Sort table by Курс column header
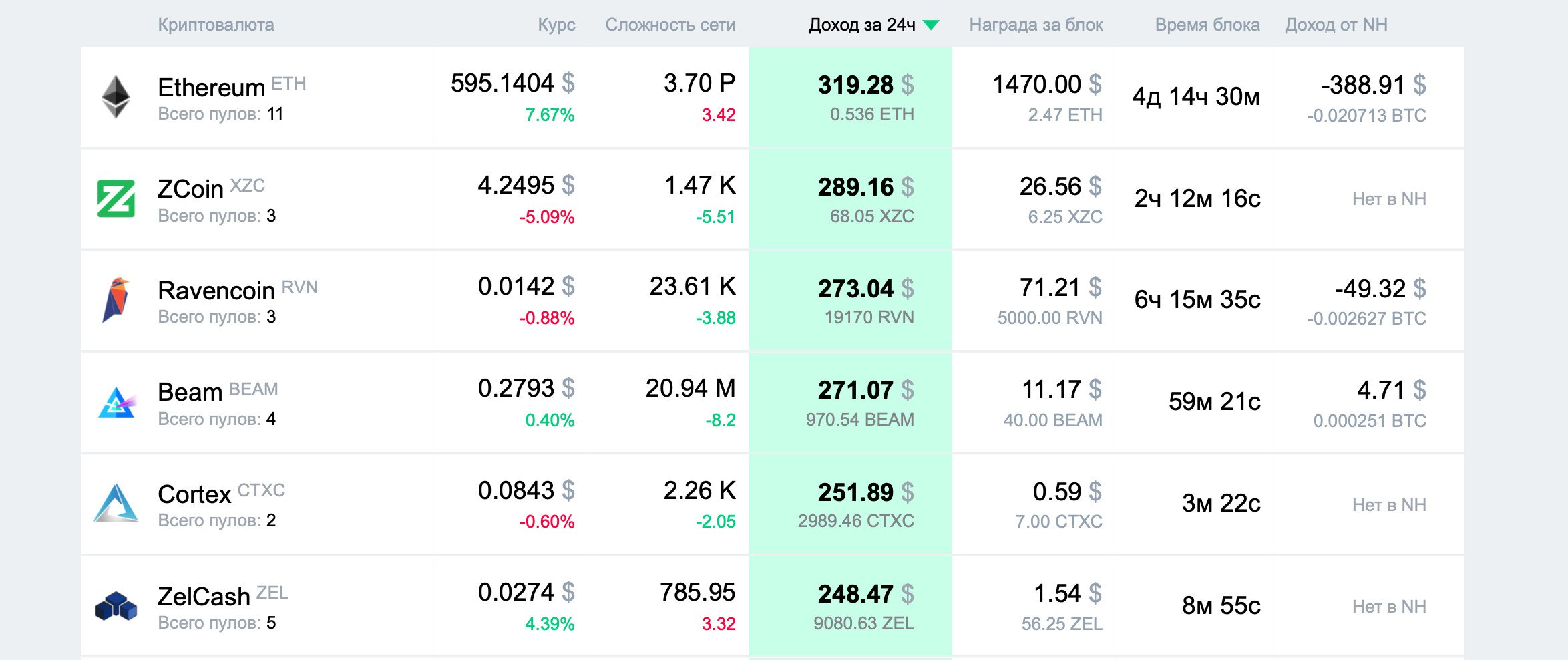Screen dimensions: 1568x660 pos(556,25)
